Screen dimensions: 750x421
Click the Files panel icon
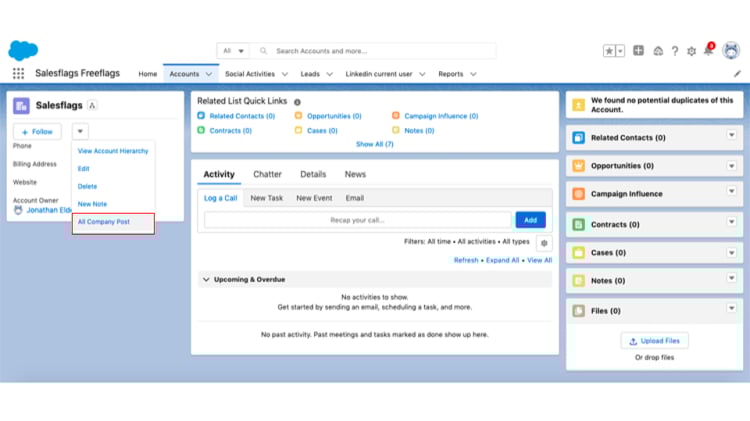click(578, 311)
